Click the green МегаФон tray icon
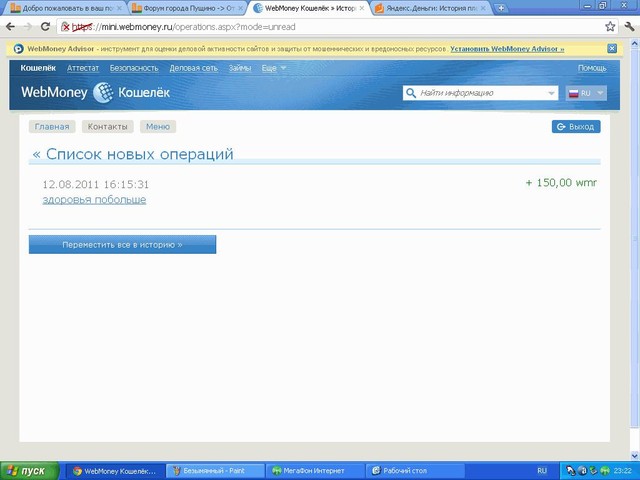This screenshot has height=480, width=640. [605, 471]
